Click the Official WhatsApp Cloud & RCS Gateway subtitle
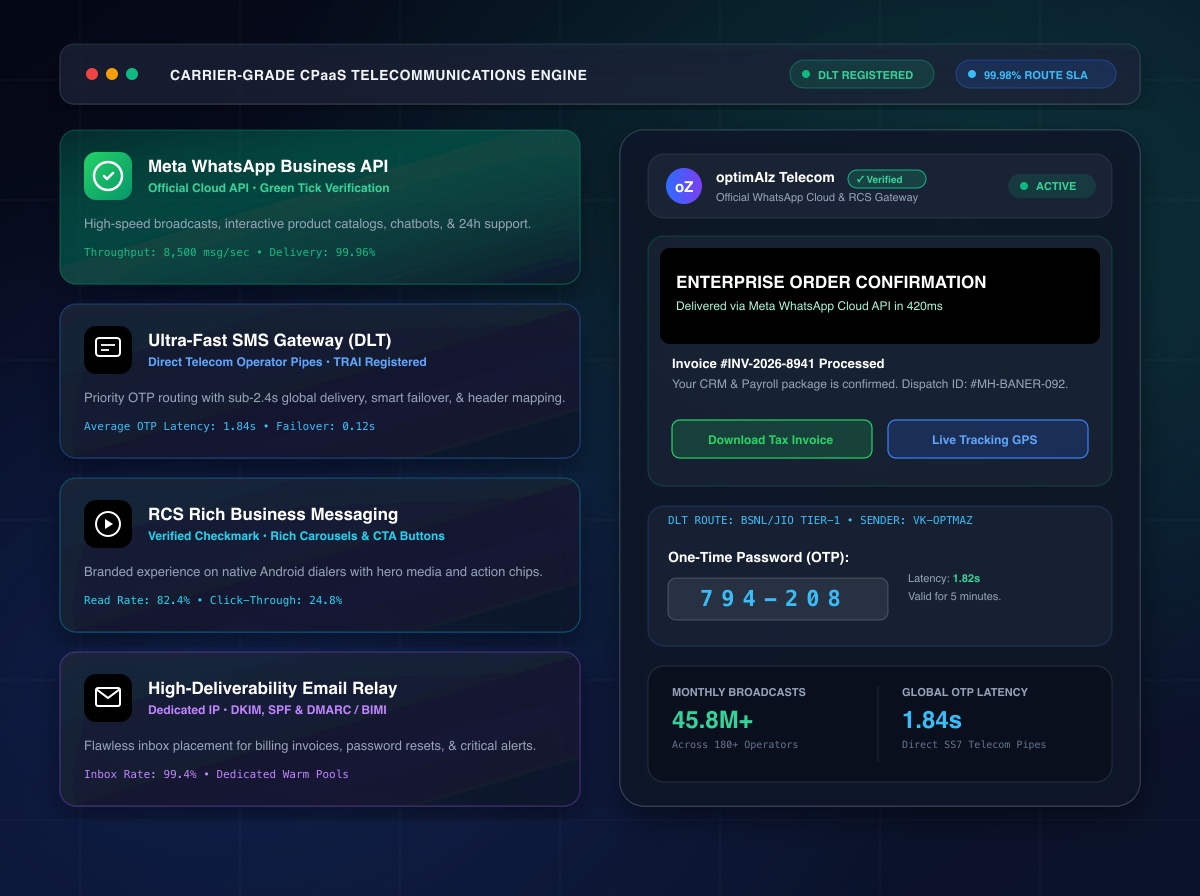The width and height of the screenshot is (1200, 896). pyautogui.click(x=817, y=197)
